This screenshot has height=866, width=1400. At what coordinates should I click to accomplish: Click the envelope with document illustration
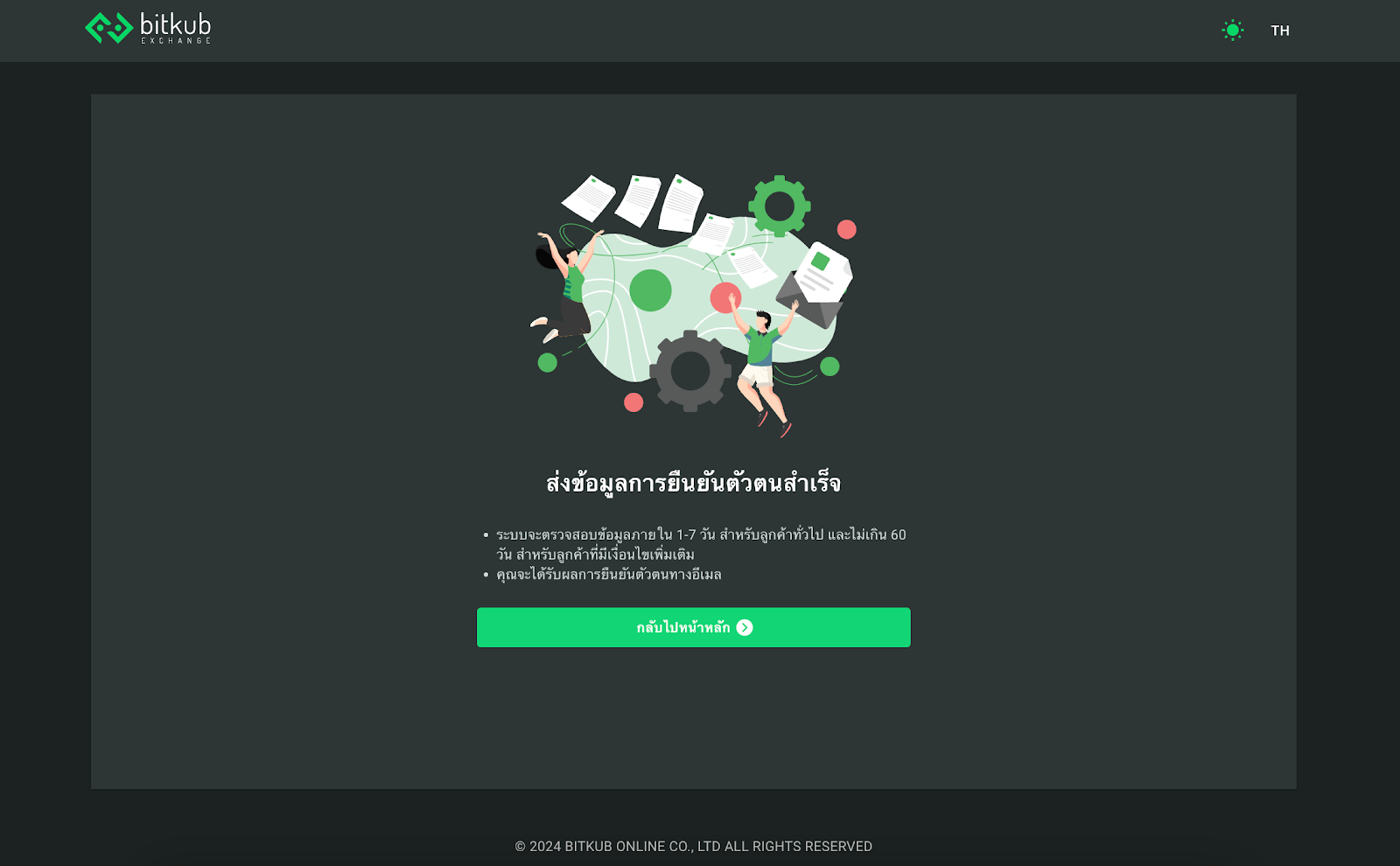click(x=815, y=285)
